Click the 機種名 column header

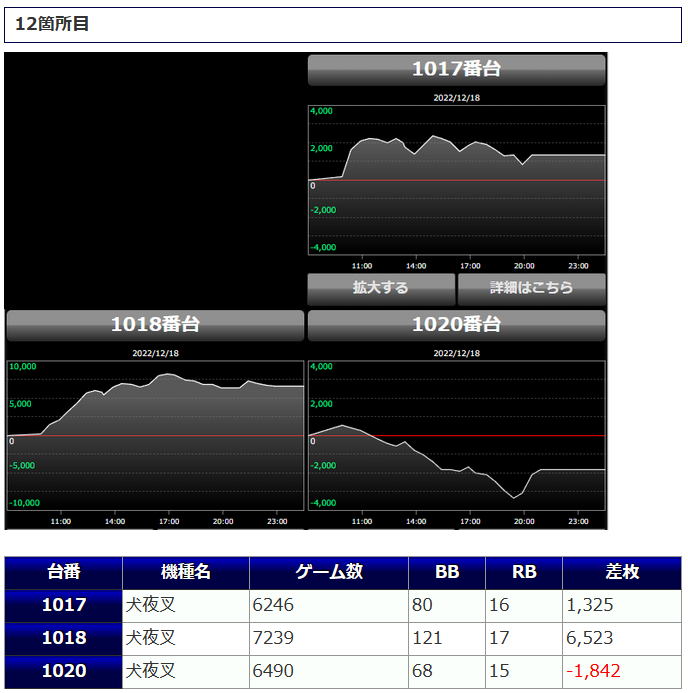coord(186,572)
